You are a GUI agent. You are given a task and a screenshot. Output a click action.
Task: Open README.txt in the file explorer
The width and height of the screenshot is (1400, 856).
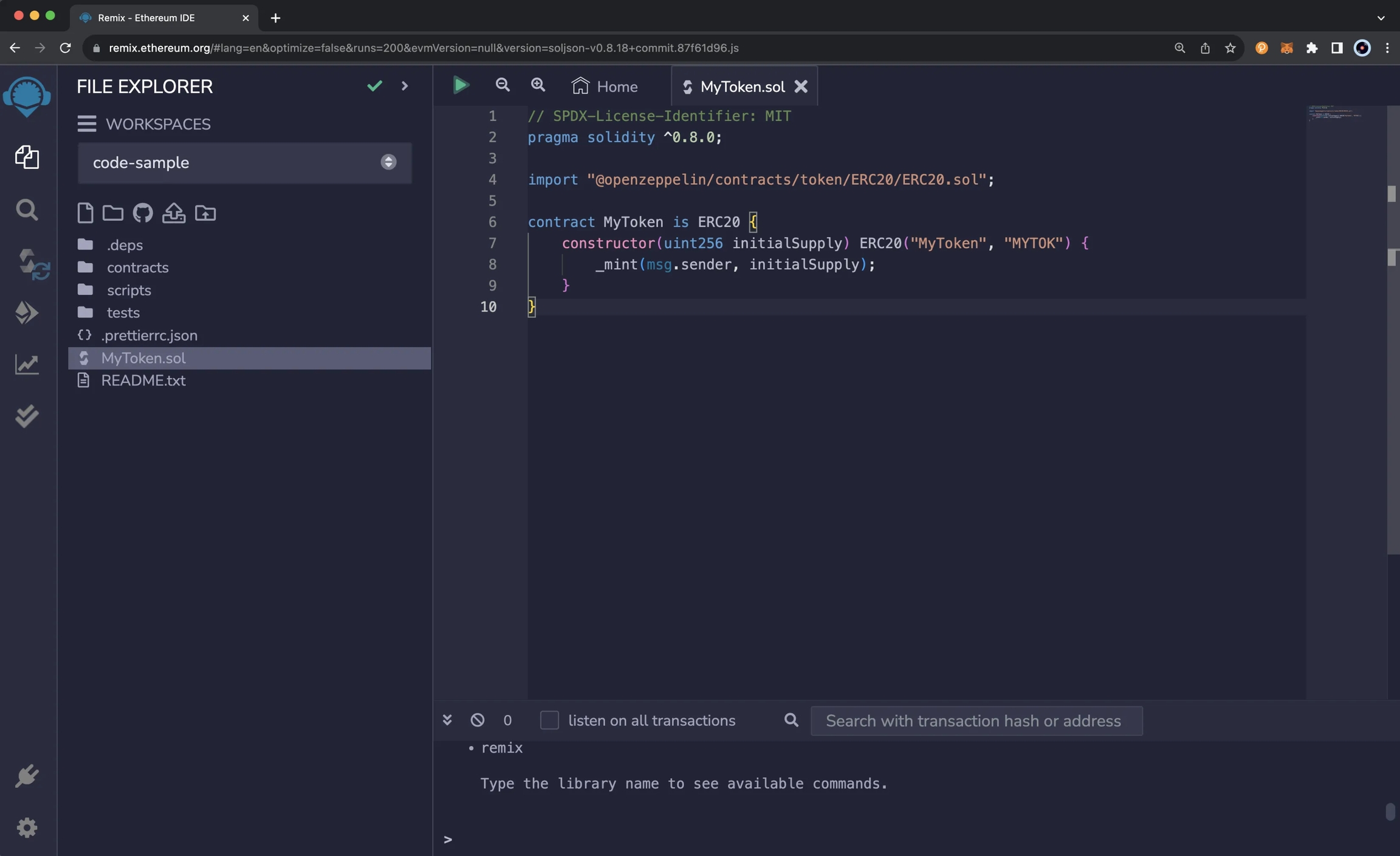[x=143, y=381]
